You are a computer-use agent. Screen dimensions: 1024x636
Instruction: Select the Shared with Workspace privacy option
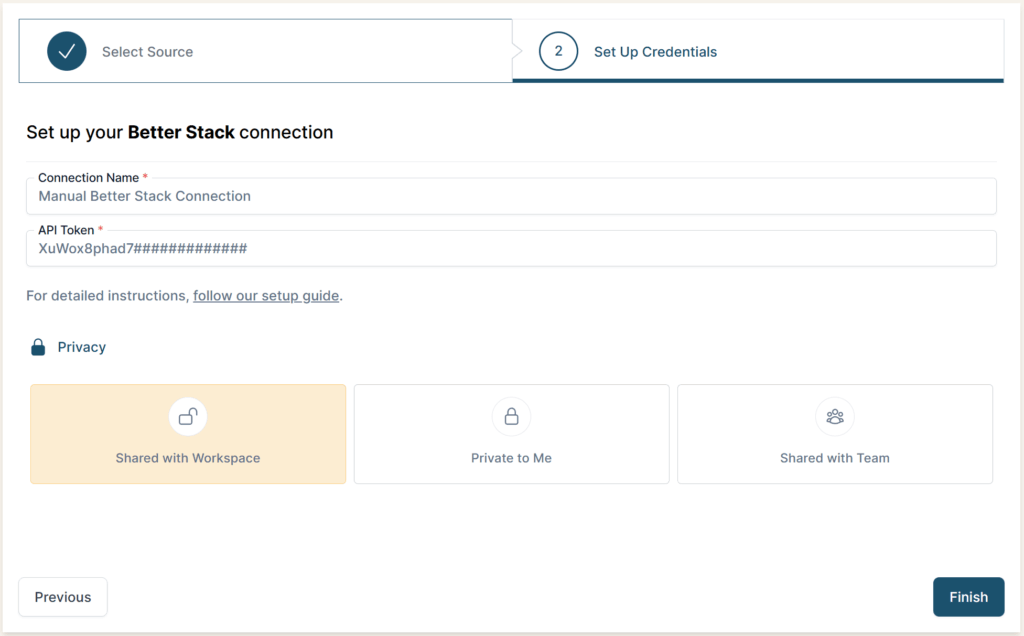[188, 434]
